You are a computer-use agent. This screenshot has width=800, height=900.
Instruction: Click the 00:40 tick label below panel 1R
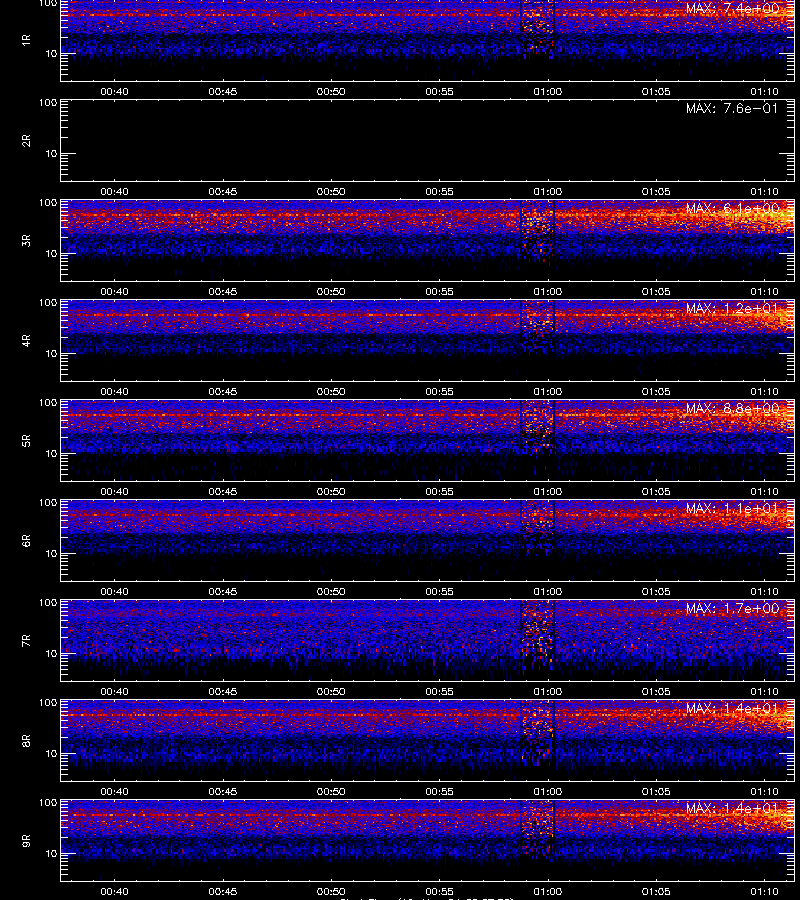click(114, 92)
